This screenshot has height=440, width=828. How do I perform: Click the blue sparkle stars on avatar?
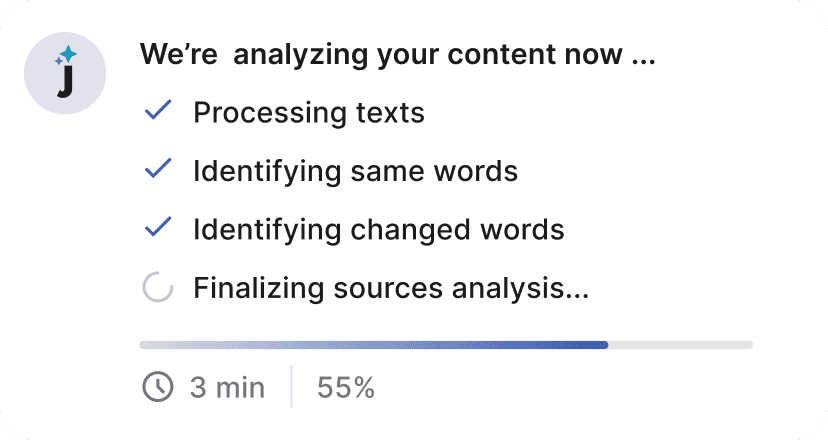coord(66,56)
